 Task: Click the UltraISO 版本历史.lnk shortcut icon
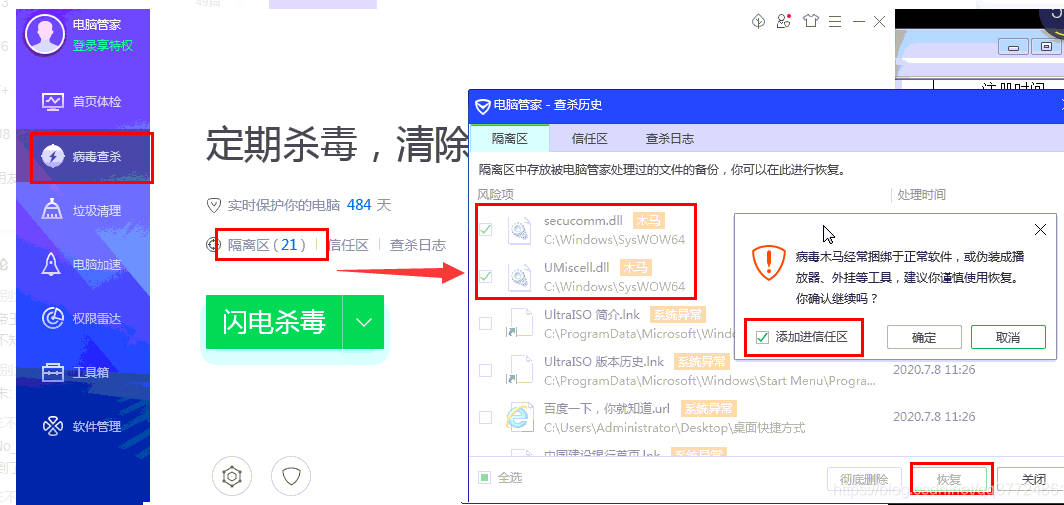(520, 371)
